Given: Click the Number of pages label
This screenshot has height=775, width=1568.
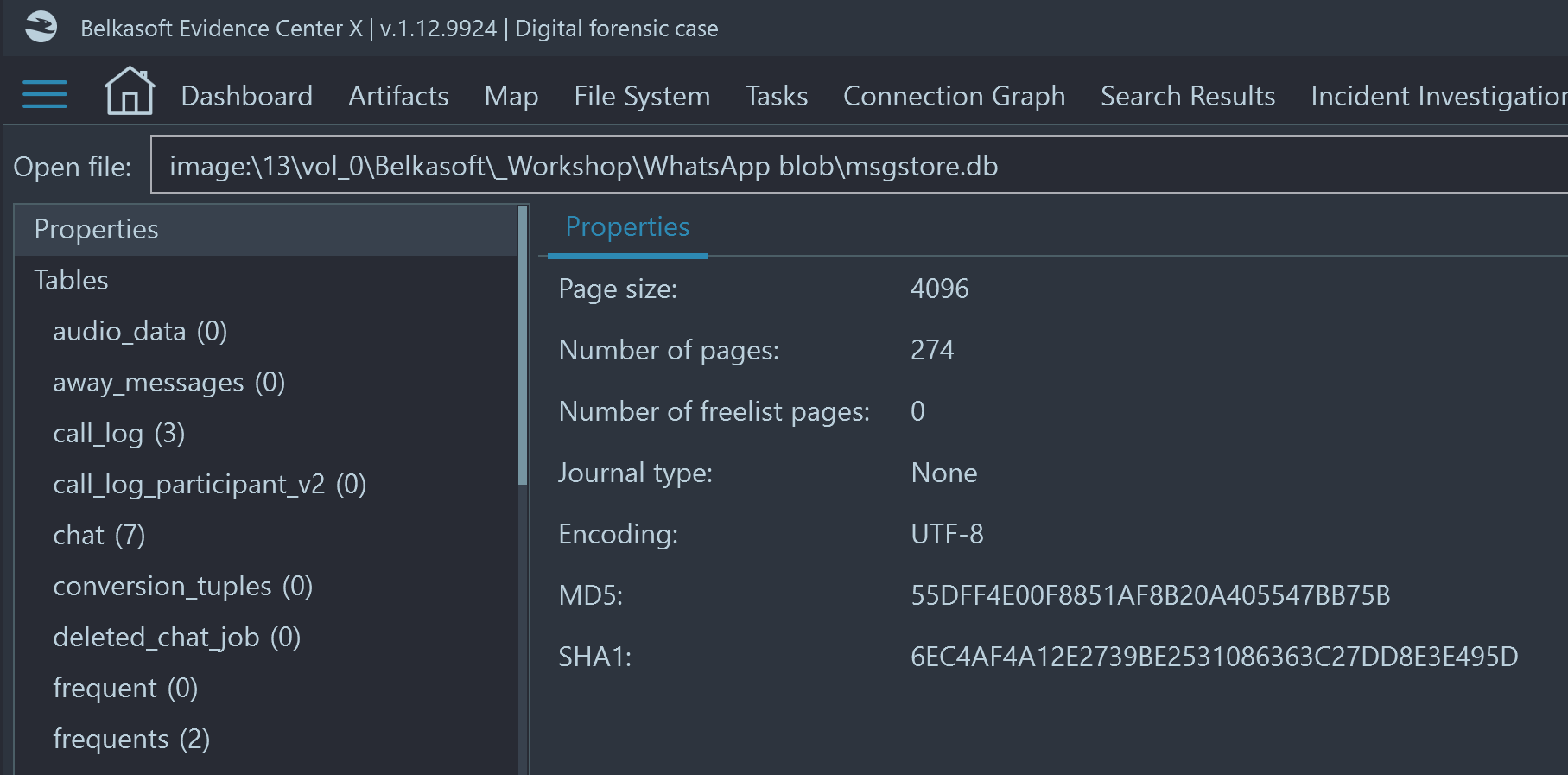Looking at the screenshot, I should (669, 351).
